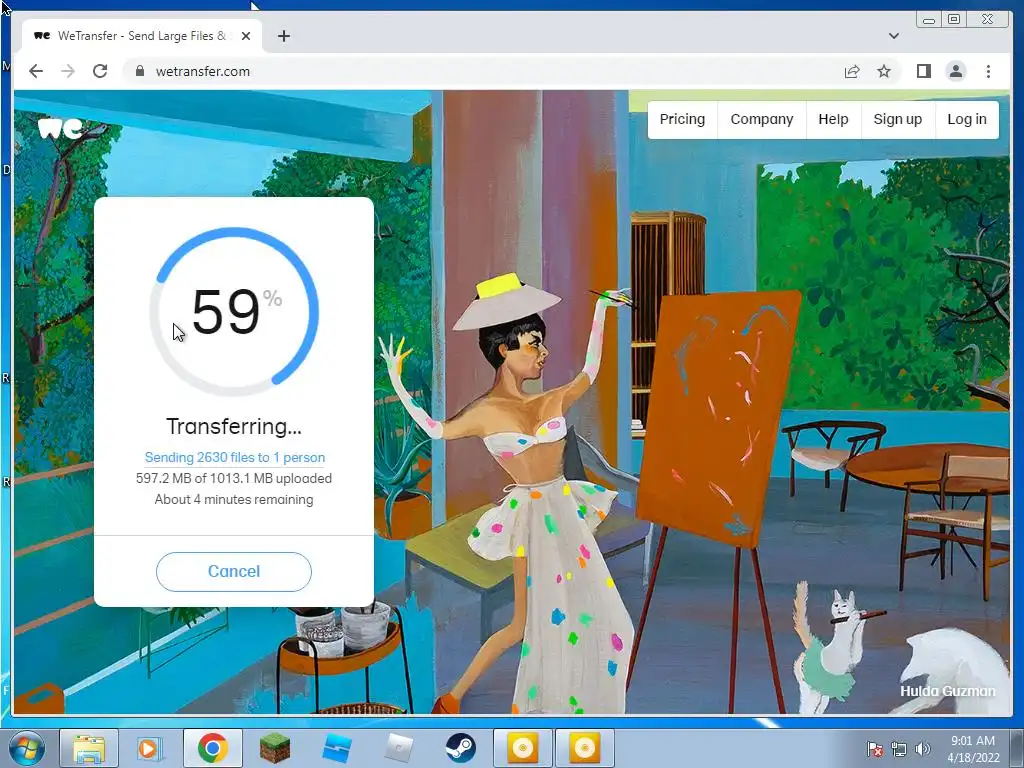Open the Sign up page
This screenshot has height=768, width=1024.
[898, 120]
